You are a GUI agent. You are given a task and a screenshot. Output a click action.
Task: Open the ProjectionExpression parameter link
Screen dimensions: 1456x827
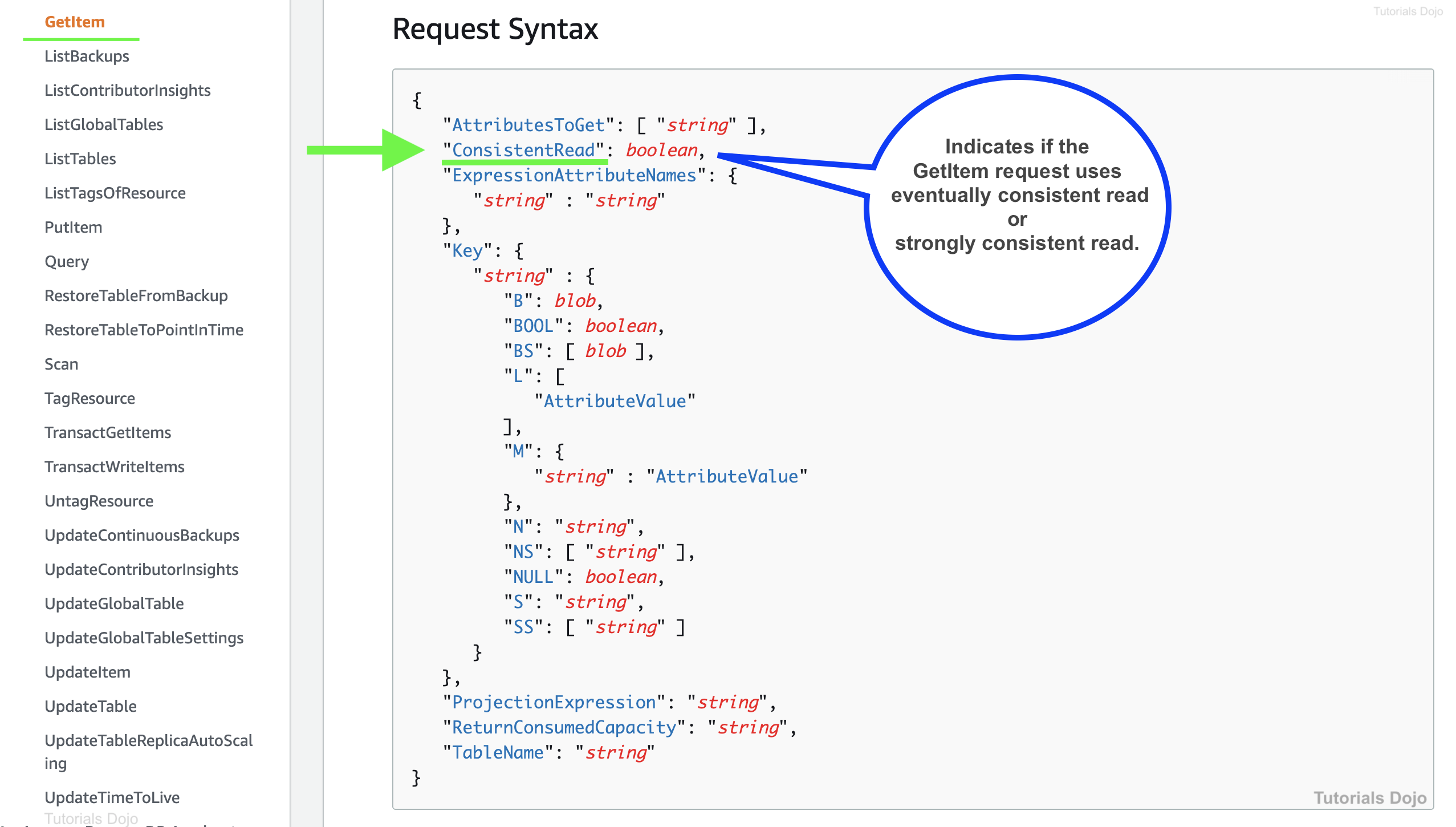point(554,702)
